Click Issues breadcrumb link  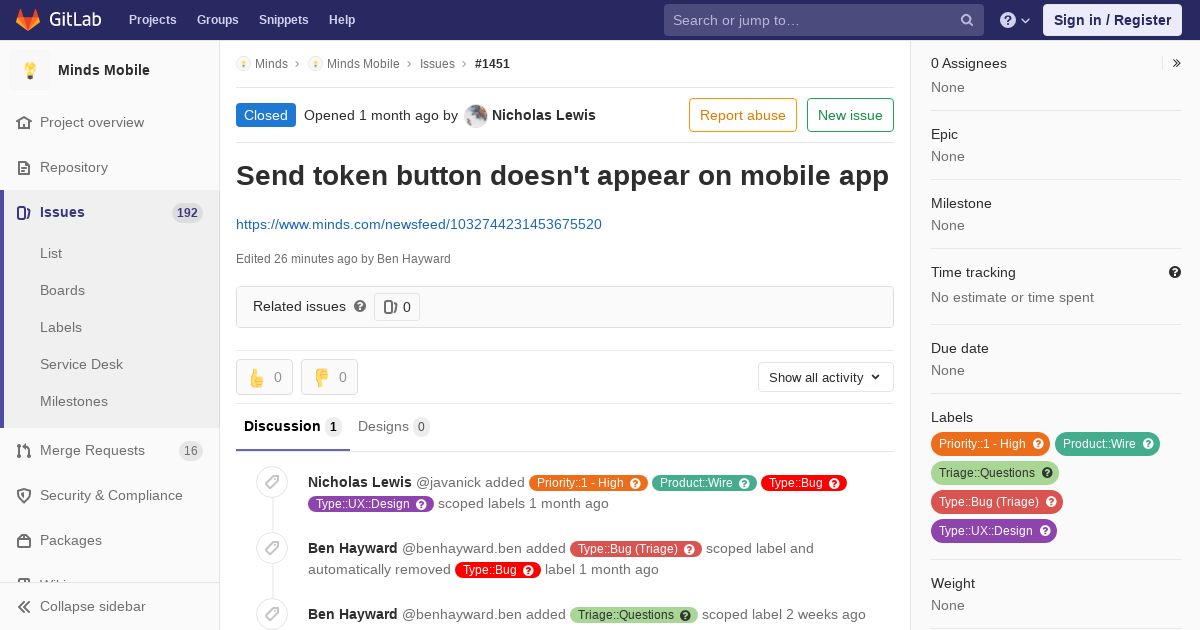pos(437,63)
